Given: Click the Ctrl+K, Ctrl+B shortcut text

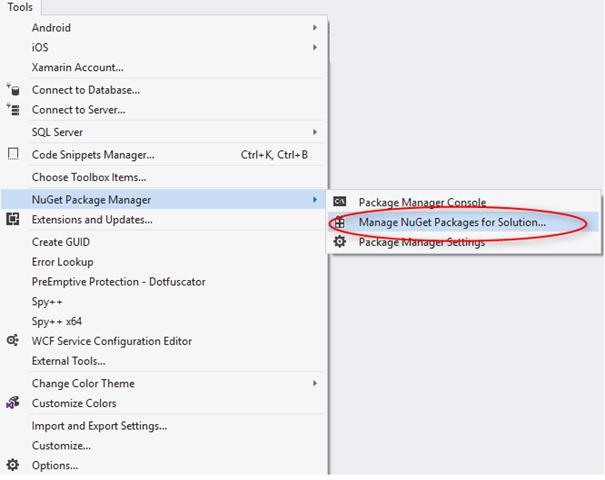Looking at the screenshot, I should (274, 155).
